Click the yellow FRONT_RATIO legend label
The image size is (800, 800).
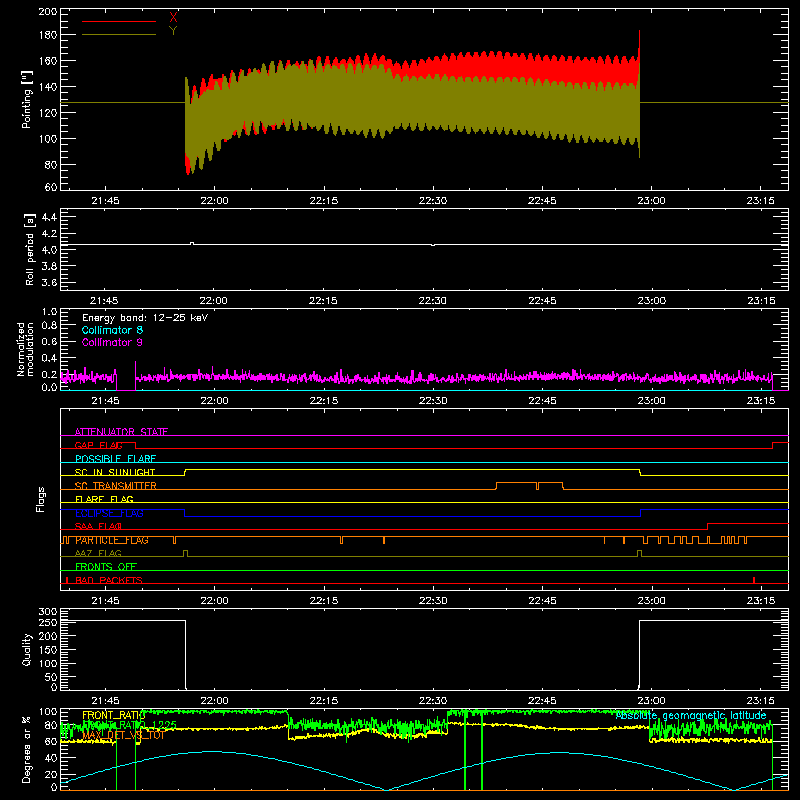coord(114,716)
